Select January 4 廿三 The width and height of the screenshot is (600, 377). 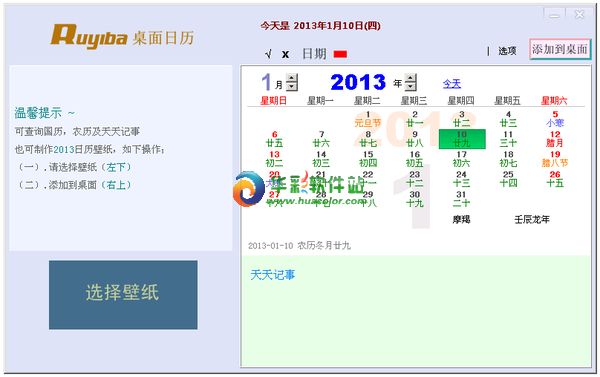point(508,119)
